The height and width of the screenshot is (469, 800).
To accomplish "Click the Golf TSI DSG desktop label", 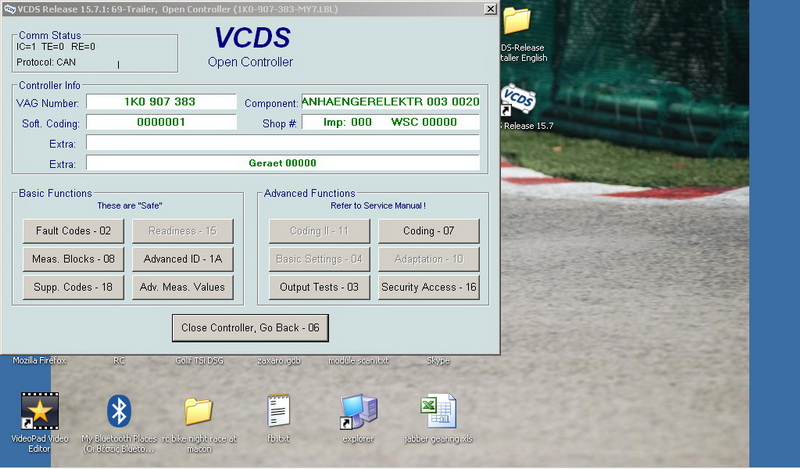I will 199,360.
